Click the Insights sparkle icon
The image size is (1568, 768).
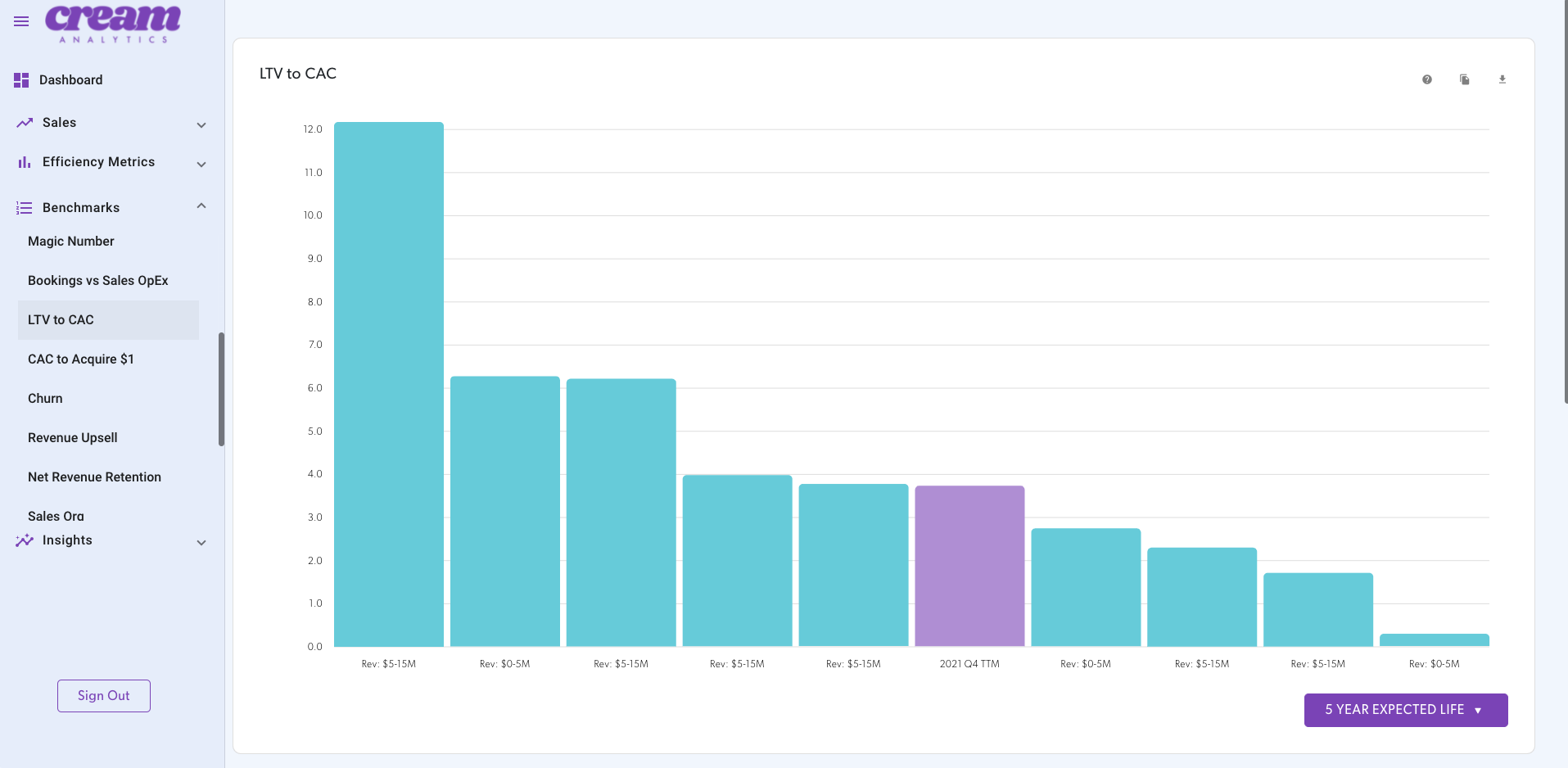pos(23,540)
